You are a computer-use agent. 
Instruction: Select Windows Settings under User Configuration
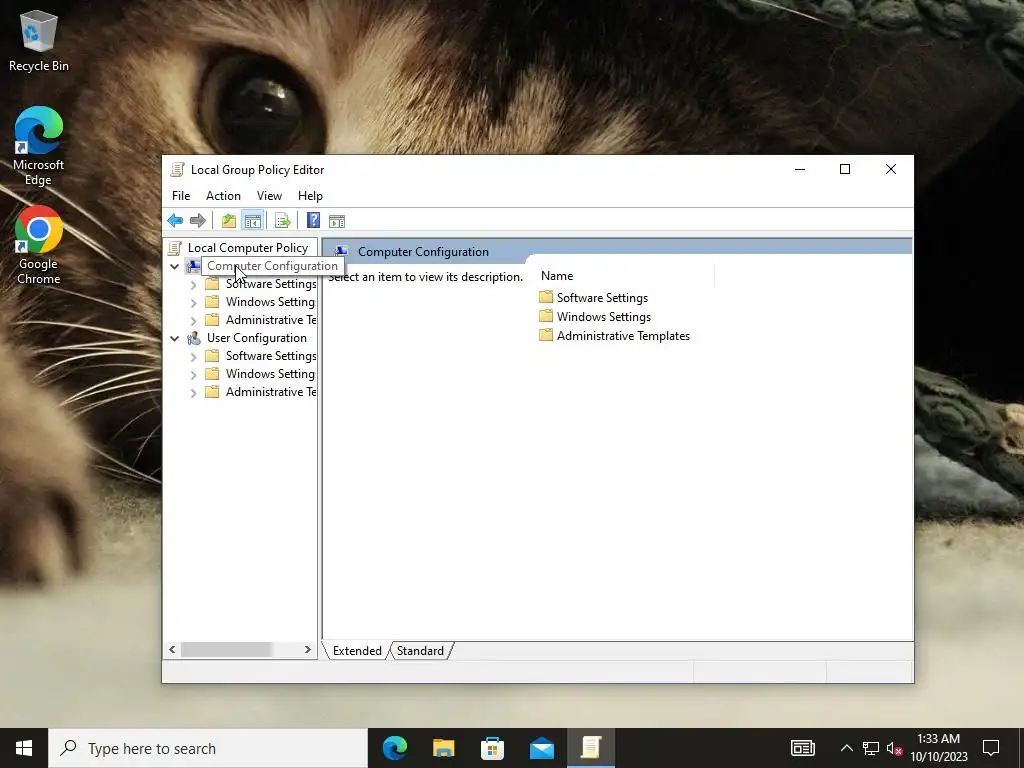[x=270, y=374]
